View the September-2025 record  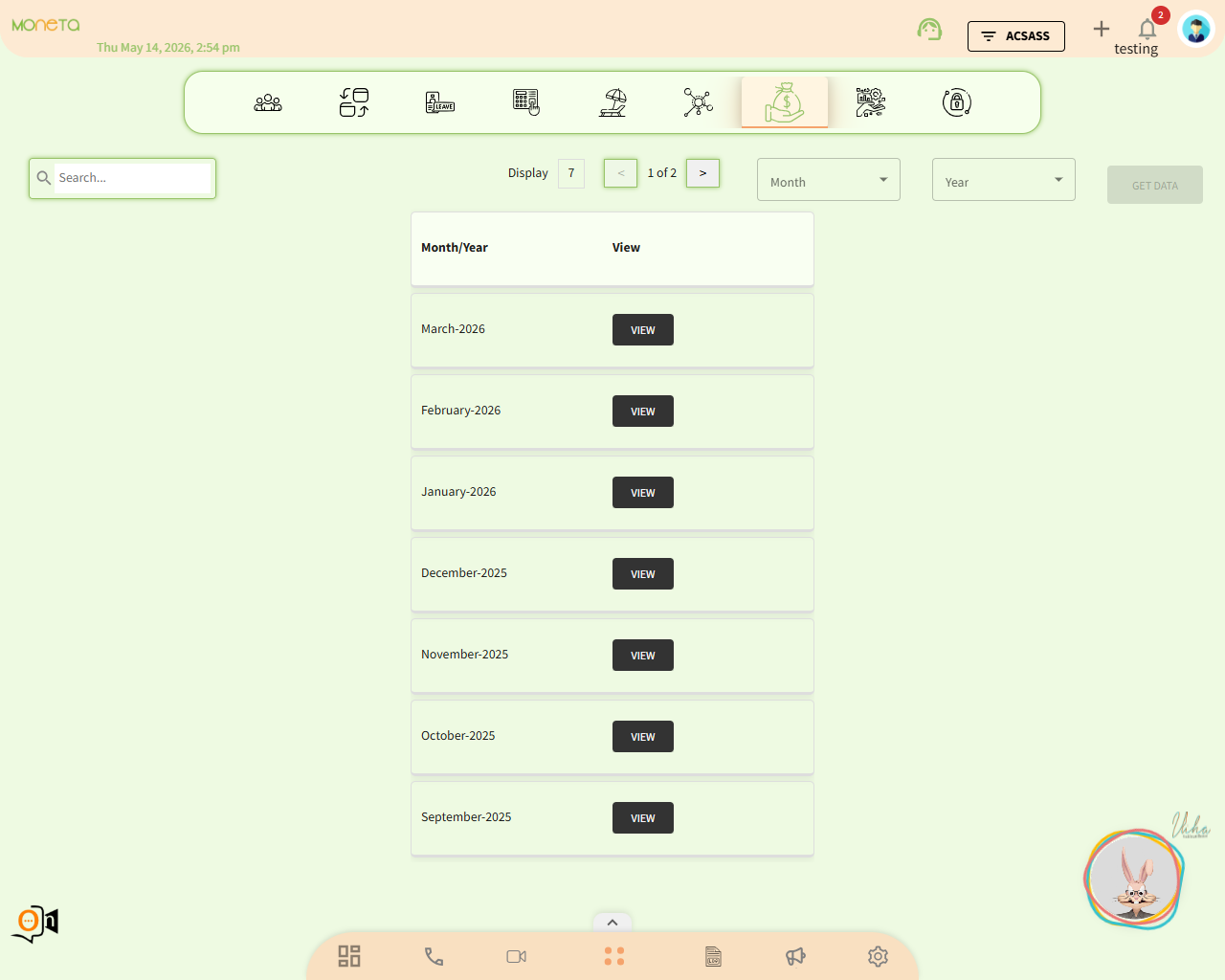point(643,818)
